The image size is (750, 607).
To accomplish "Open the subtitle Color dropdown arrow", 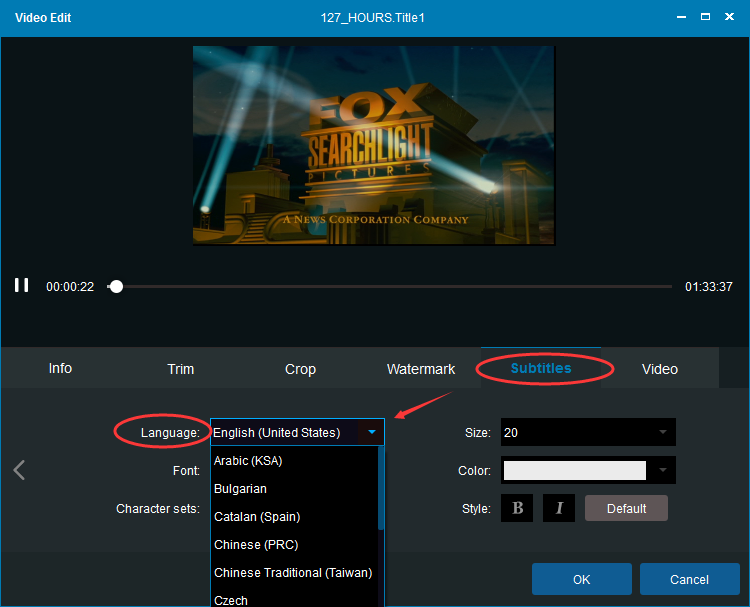I will pos(663,470).
